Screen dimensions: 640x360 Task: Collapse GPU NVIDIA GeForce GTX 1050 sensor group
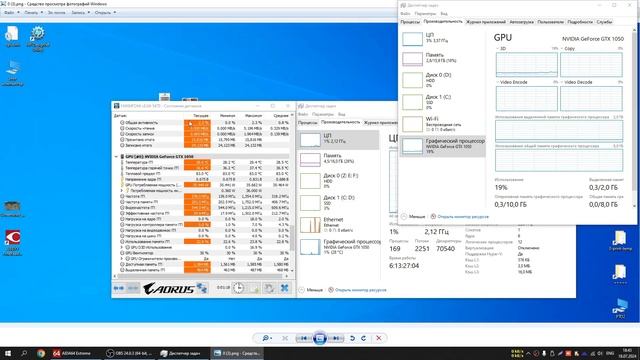tap(116, 157)
